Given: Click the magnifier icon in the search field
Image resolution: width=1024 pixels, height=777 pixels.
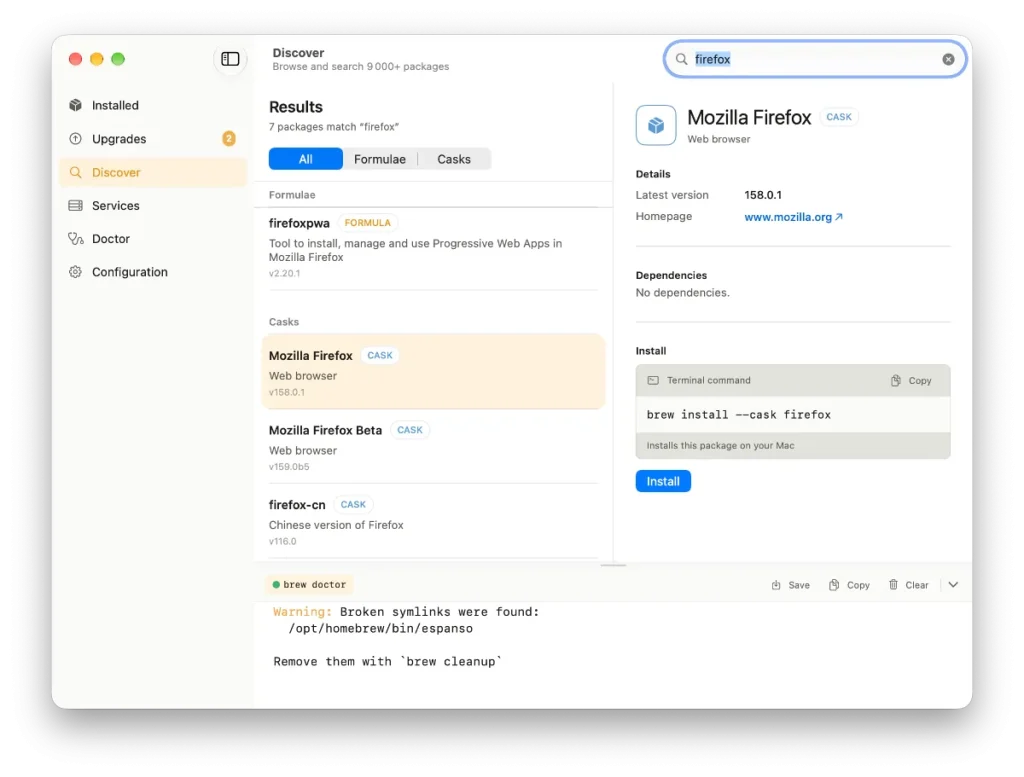Looking at the screenshot, I should [681, 59].
